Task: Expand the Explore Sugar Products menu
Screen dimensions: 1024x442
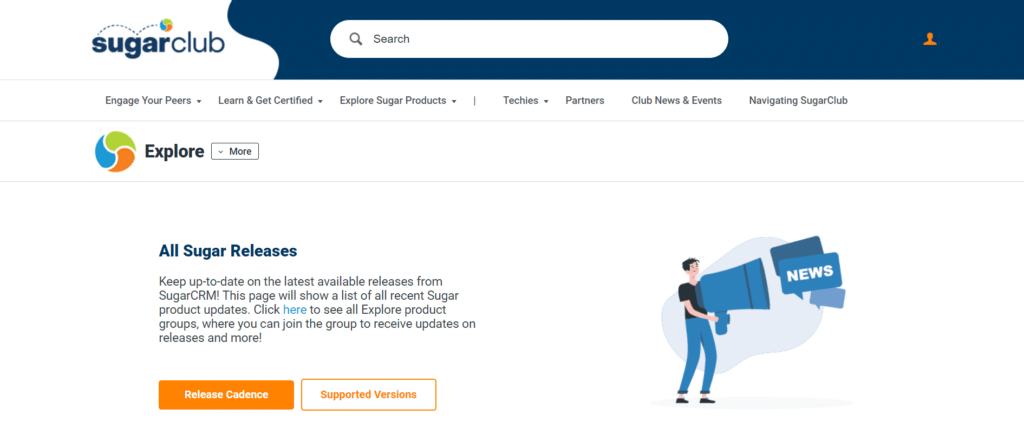Action: (x=398, y=101)
